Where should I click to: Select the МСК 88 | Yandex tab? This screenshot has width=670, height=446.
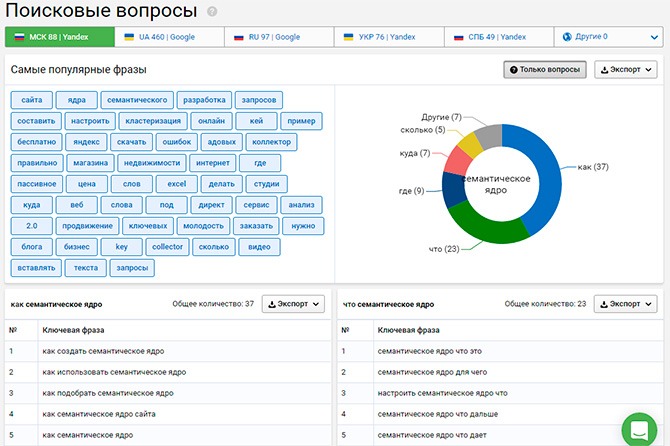(60, 37)
